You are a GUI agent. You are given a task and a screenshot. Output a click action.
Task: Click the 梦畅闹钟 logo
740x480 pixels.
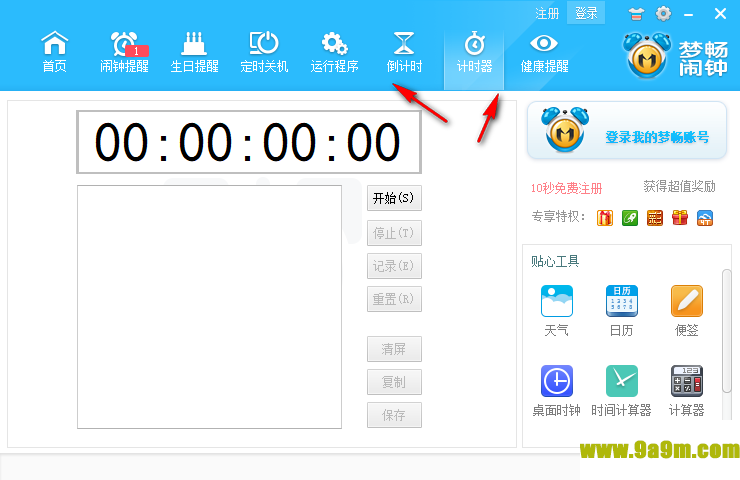tap(676, 56)
